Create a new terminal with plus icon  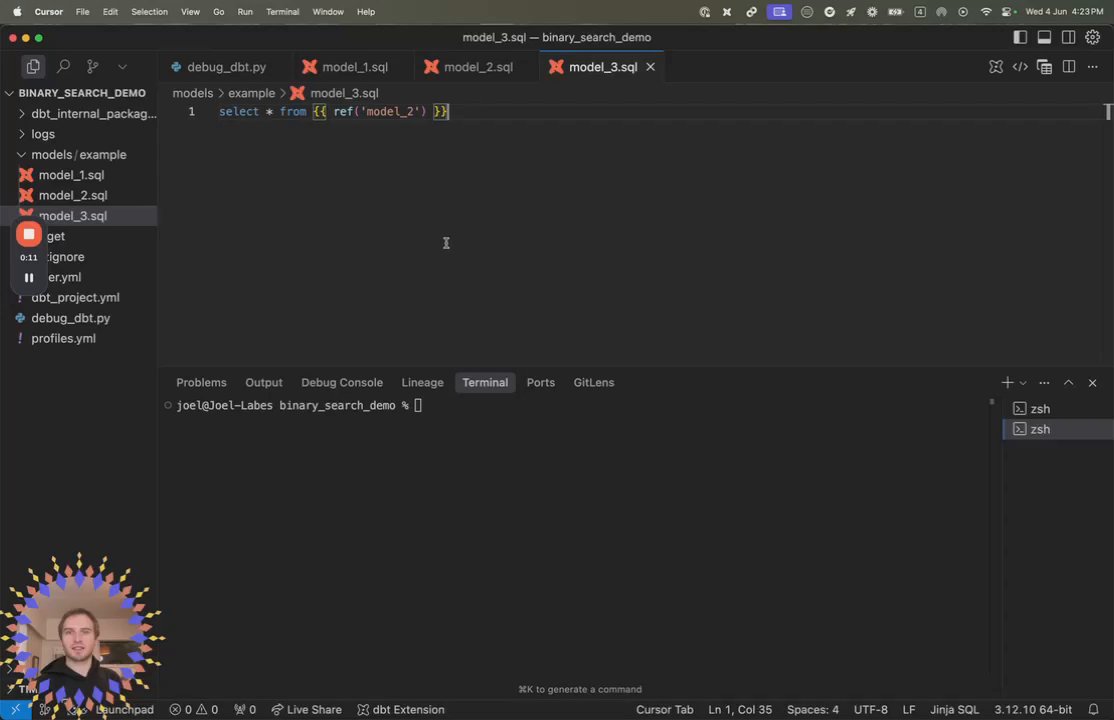pyautogui.click(x=1007, y=382)
